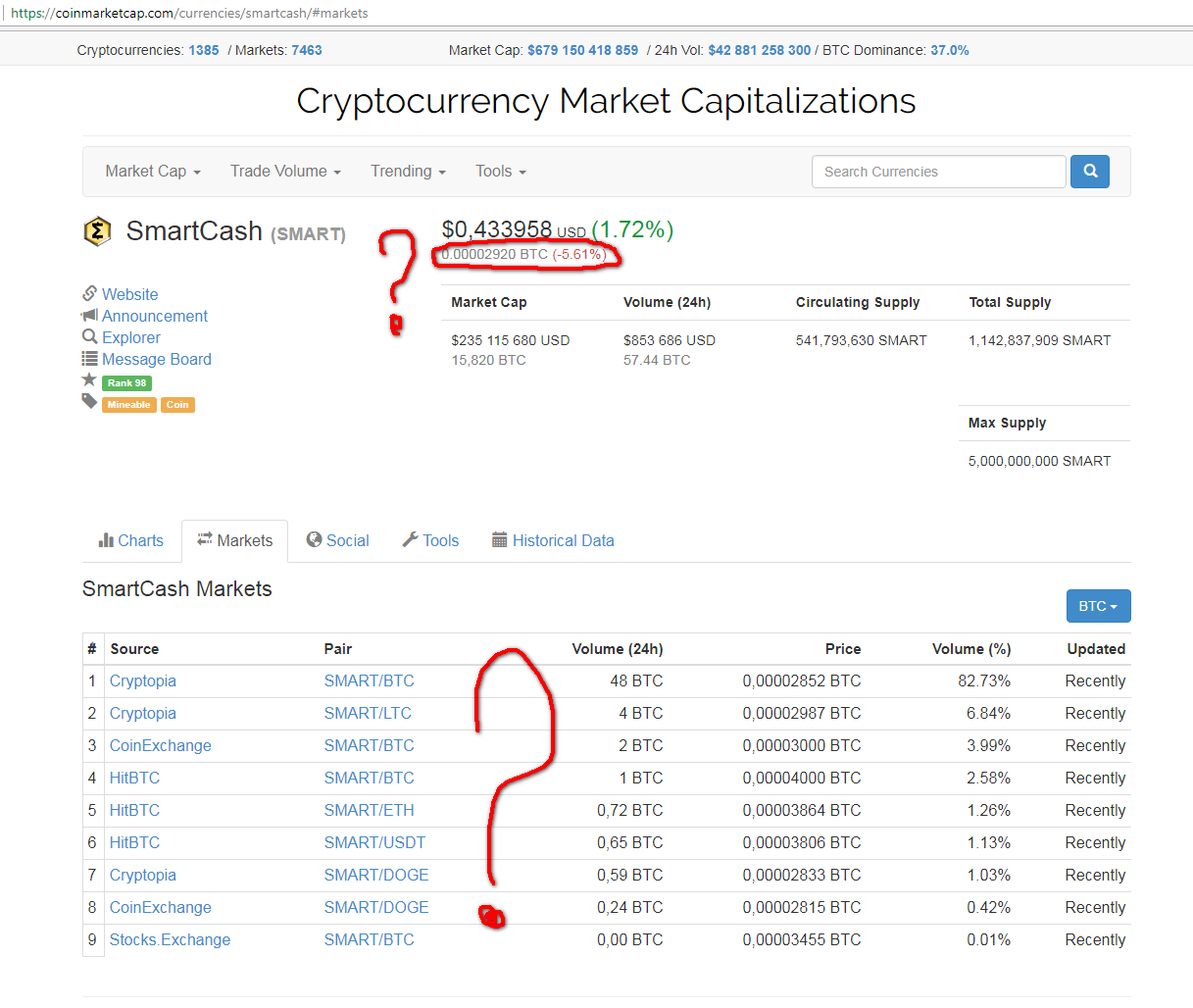Click the browser address bar URL
The width and height of the screenshot is (1193, 1008).
(x=189, y=14)
